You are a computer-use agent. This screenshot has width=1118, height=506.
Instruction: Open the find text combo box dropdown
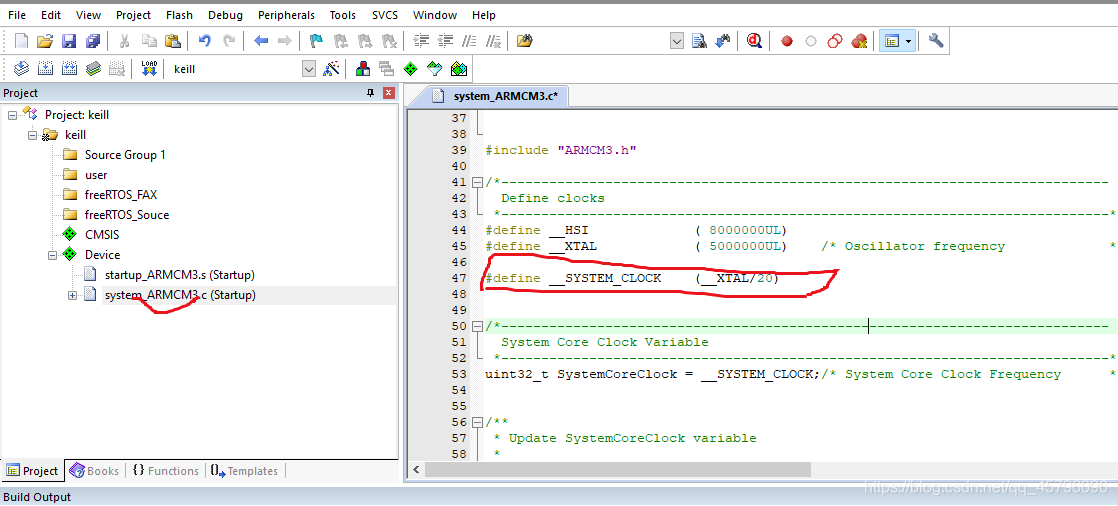(x=677, y=41)
